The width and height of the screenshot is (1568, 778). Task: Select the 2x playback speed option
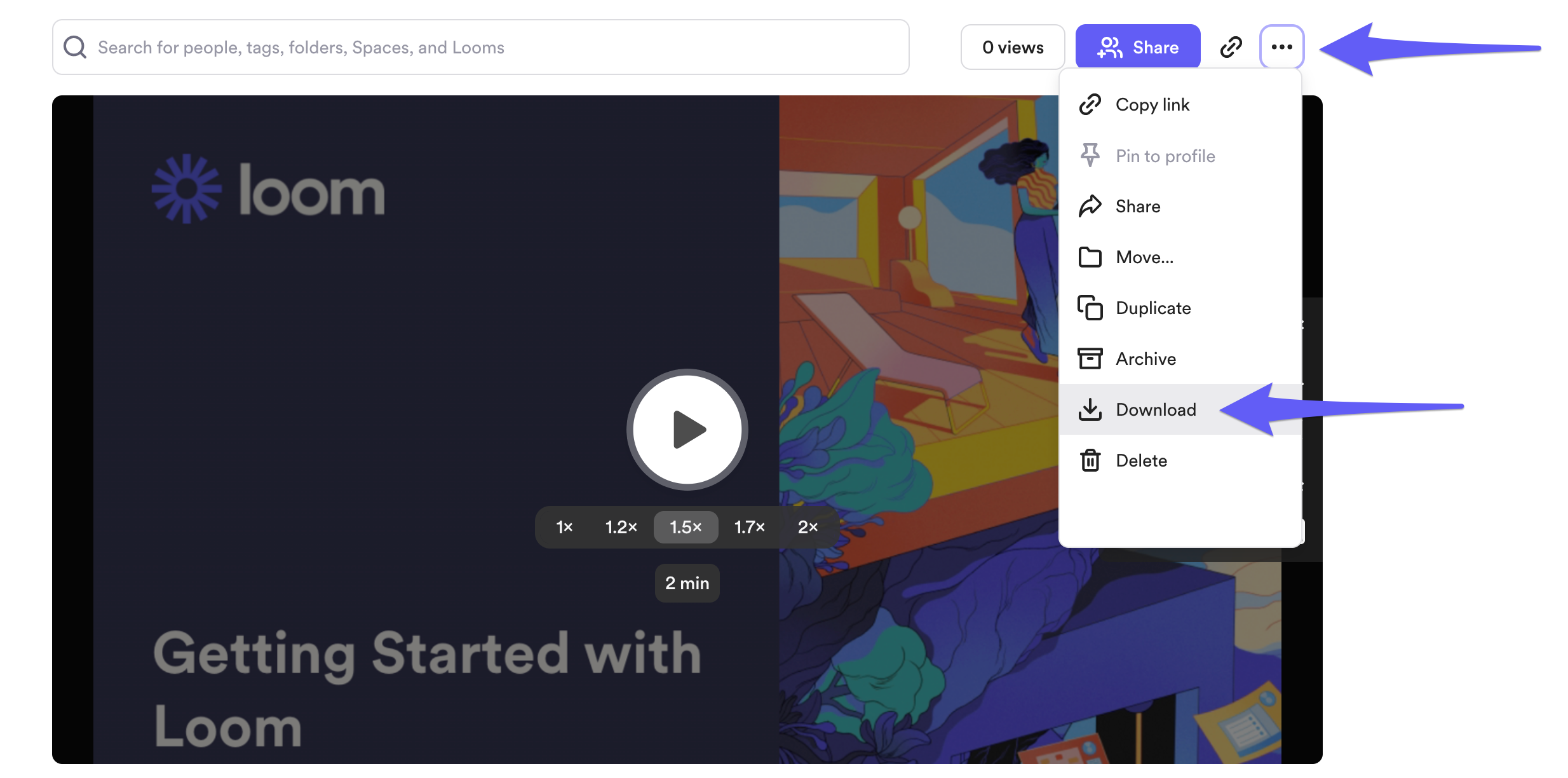click(x=807, y=524)
